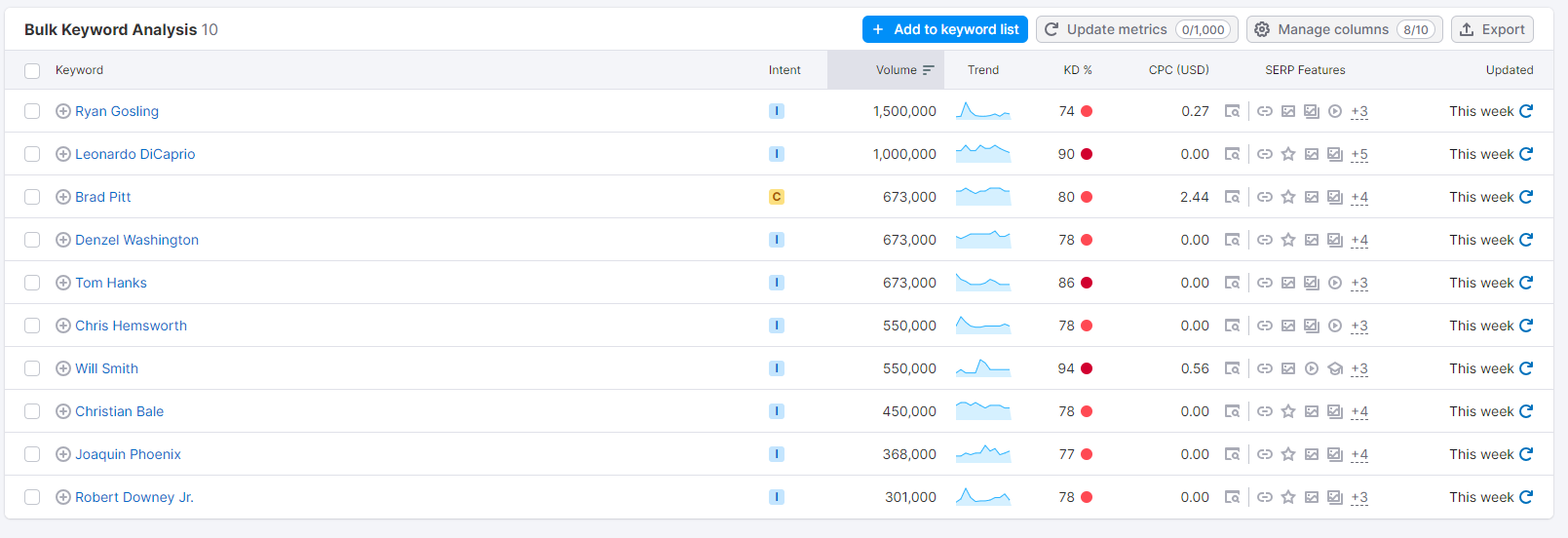Expand the +3 SERP features for Ryan Gosling

click(x=1359, y=111)
